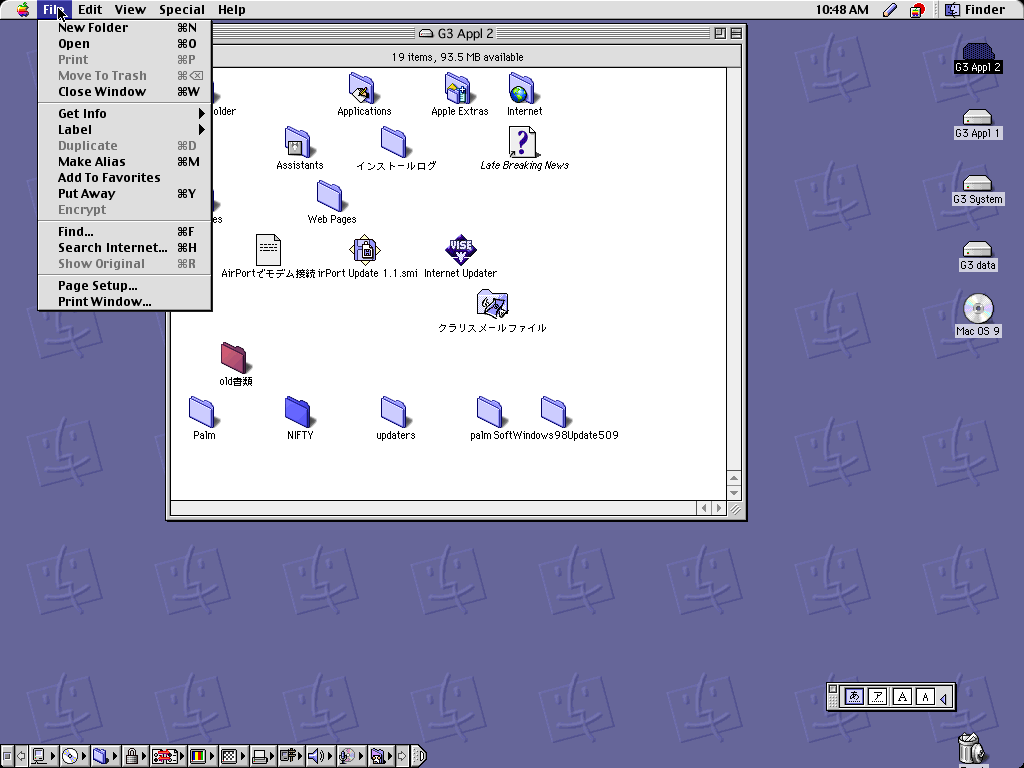This screenshot has height=768, width=1024.
Task: Choose Search Internet… menu item
Action: 125,248
